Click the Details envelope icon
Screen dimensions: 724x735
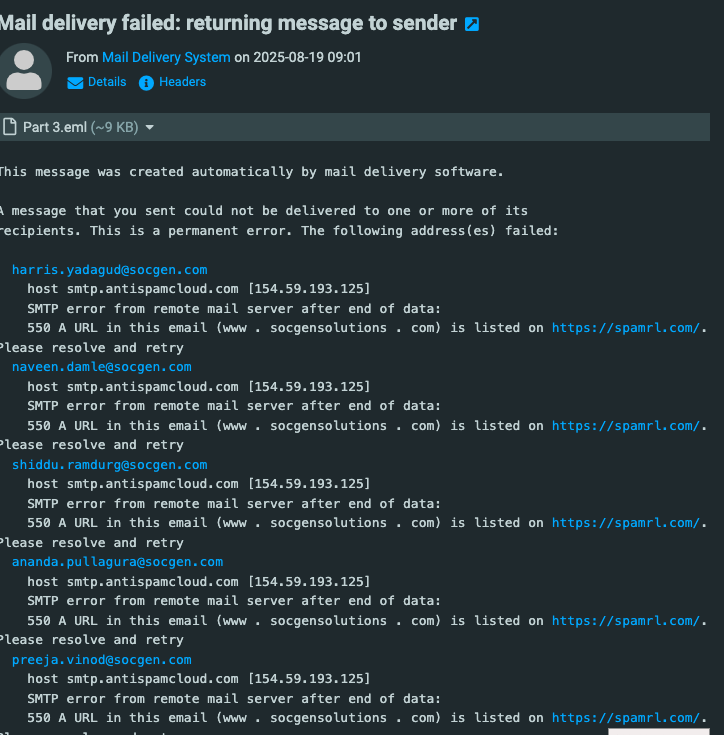[75, 83]
